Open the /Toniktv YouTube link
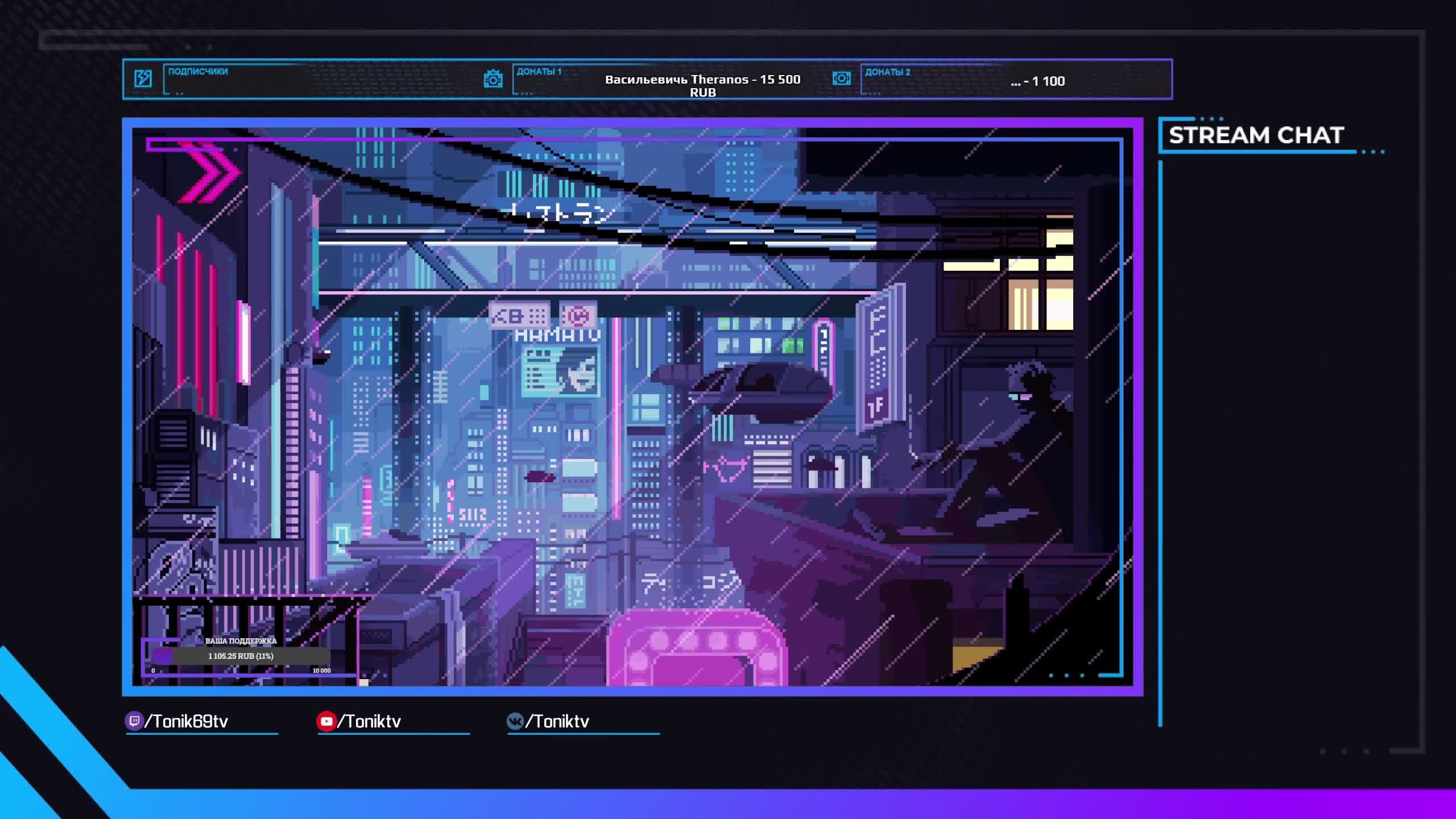 (x=369, y=721)
